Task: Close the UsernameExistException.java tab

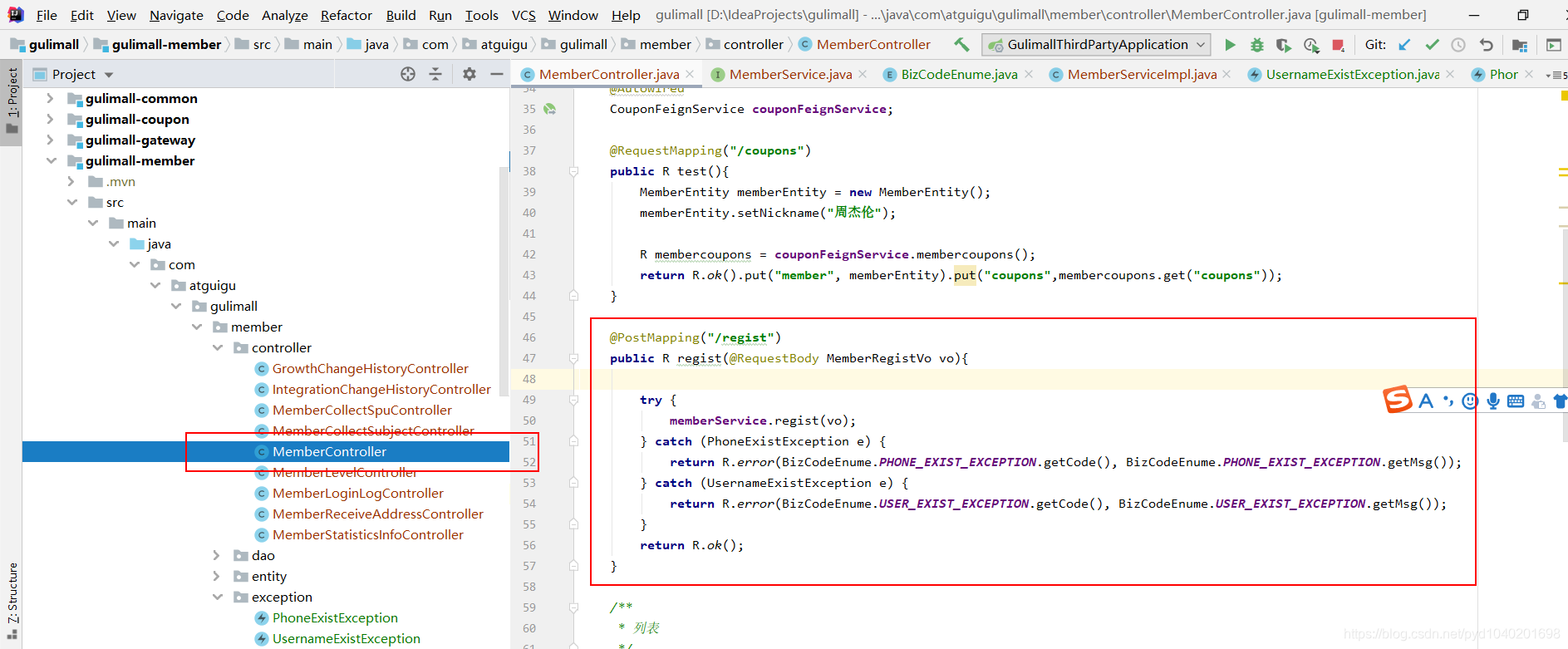Action: tap(1450, 74)
